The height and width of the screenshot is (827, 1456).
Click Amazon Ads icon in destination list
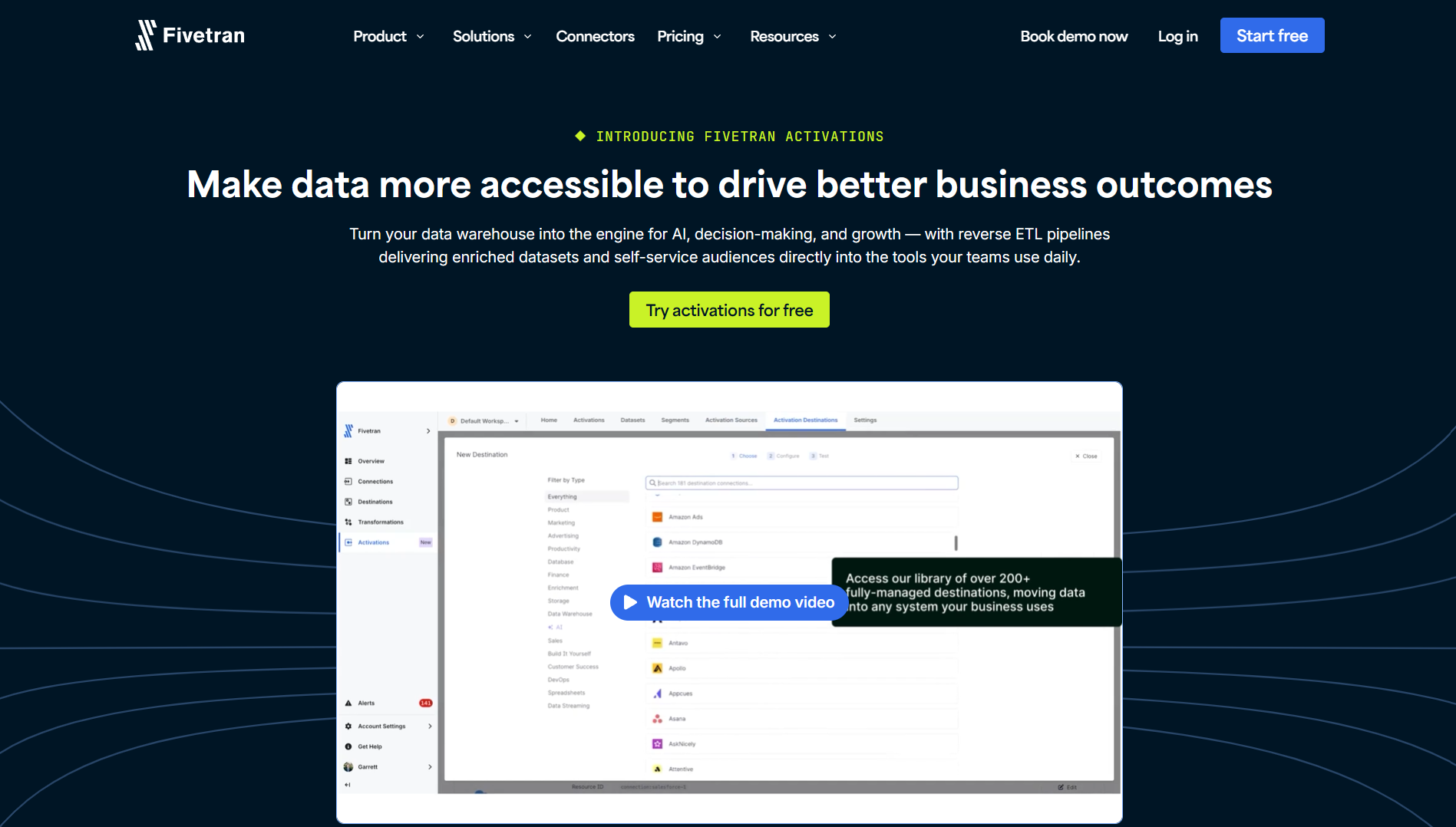657,517
